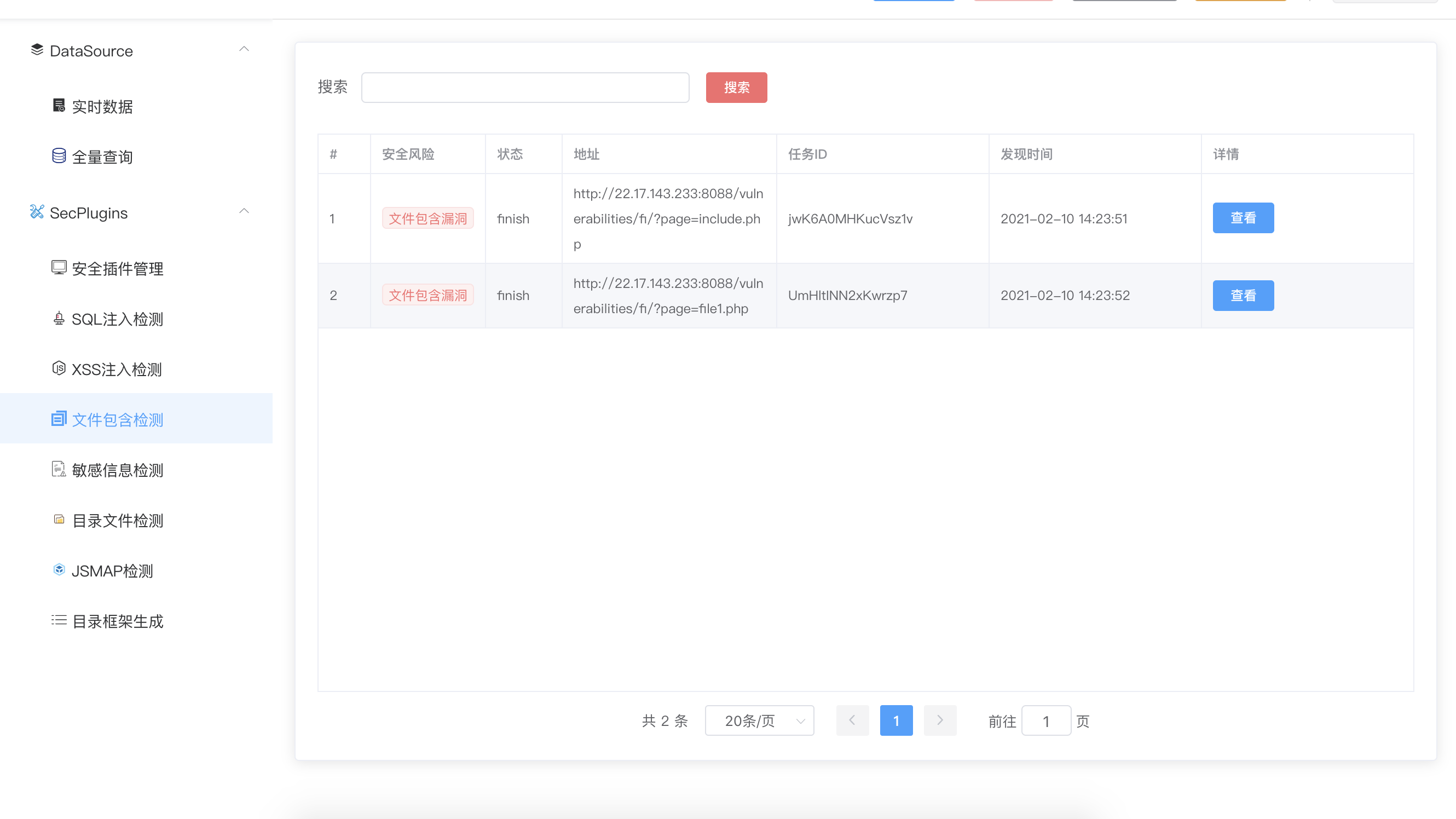This screenshot has width=1456, height=819.
Task: Open the 目录框架生成 menu item
Action: point(118,621)
